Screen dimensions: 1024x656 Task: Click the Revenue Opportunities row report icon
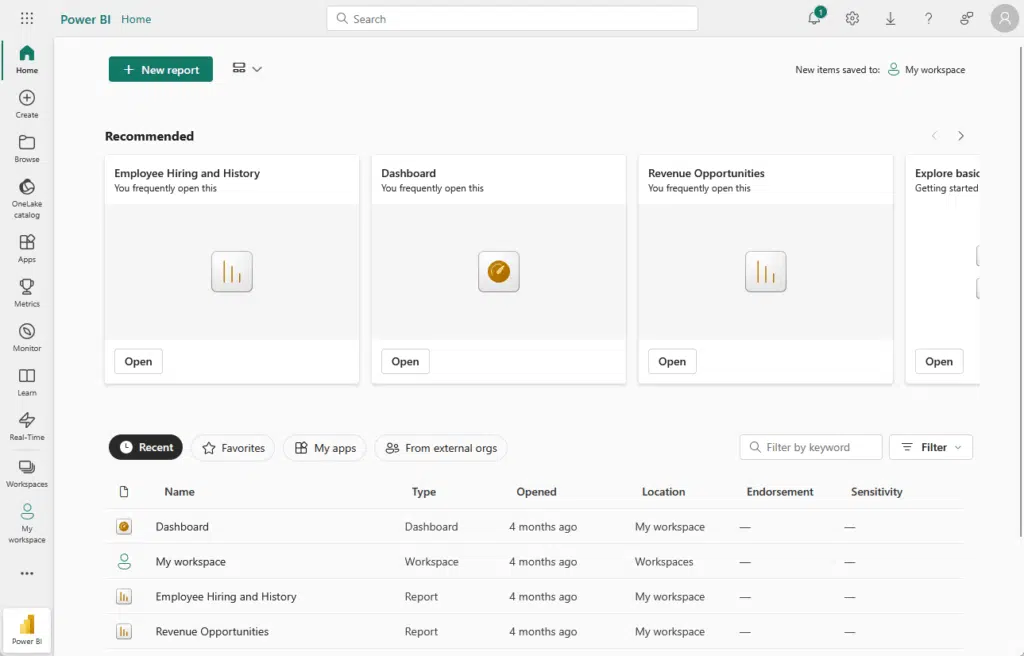(x=124, y=631)
